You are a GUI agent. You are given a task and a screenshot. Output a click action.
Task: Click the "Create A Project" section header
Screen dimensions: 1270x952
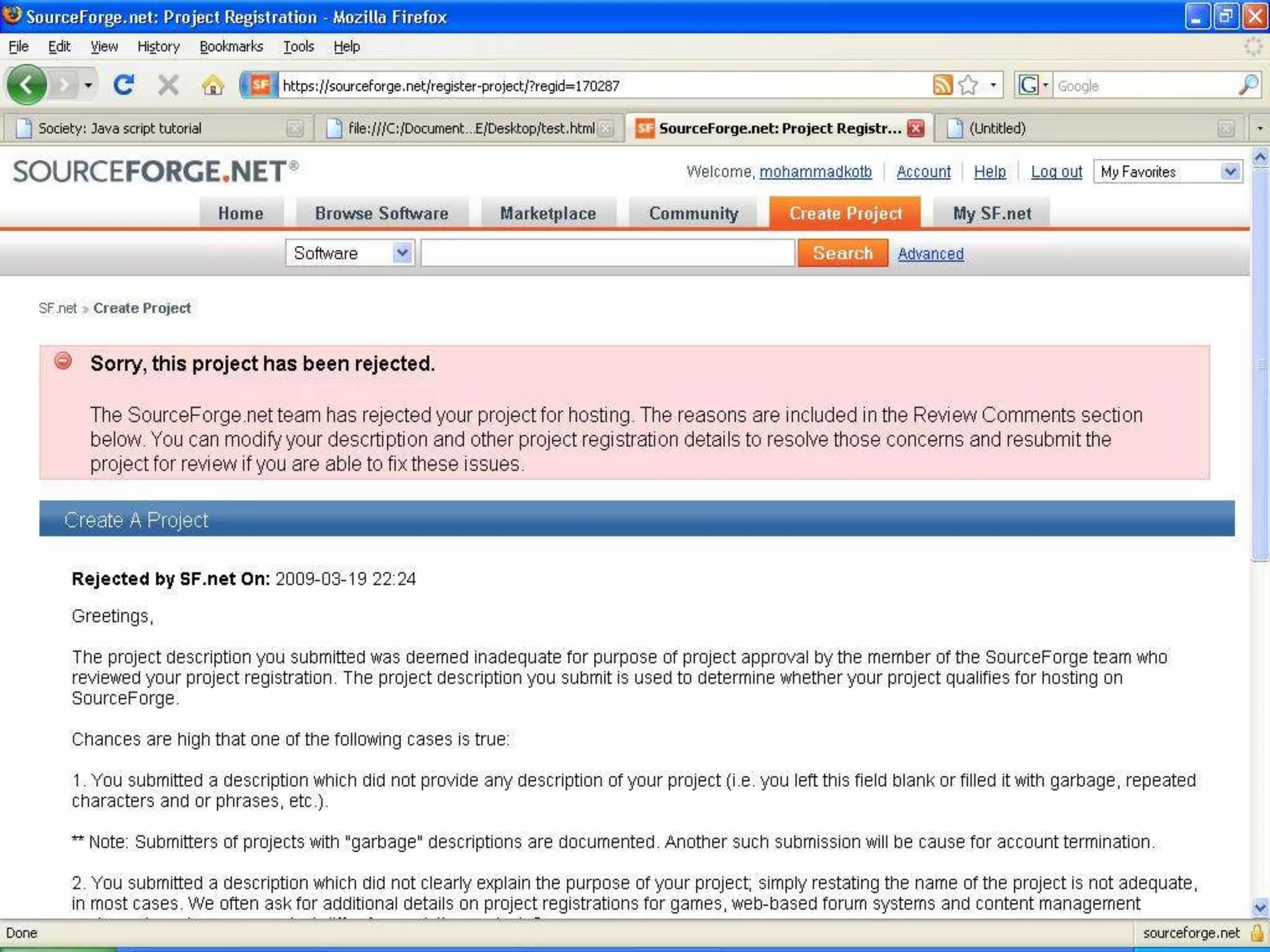click(x=637, y=519)
